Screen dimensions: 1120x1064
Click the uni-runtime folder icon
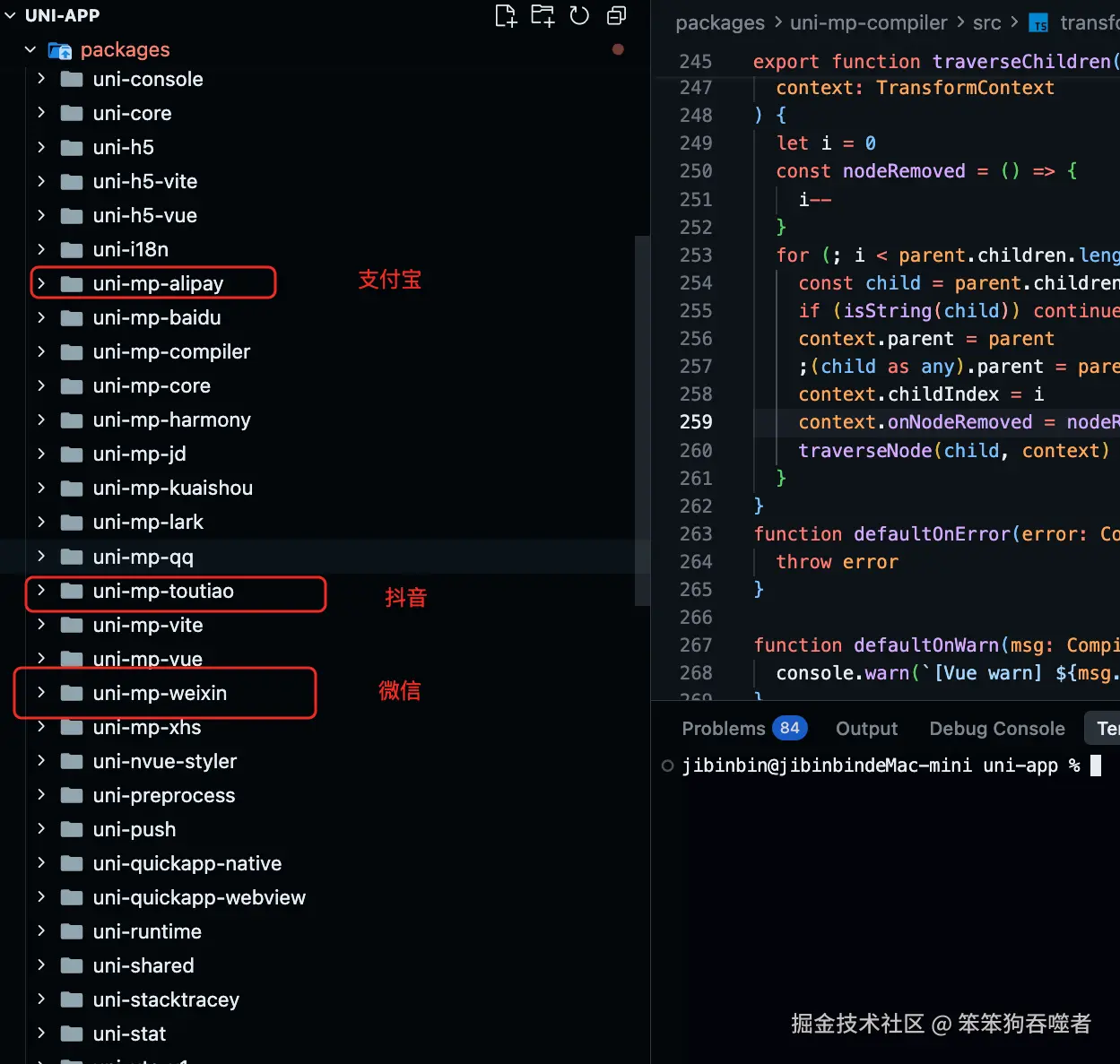tap(72, 932)
